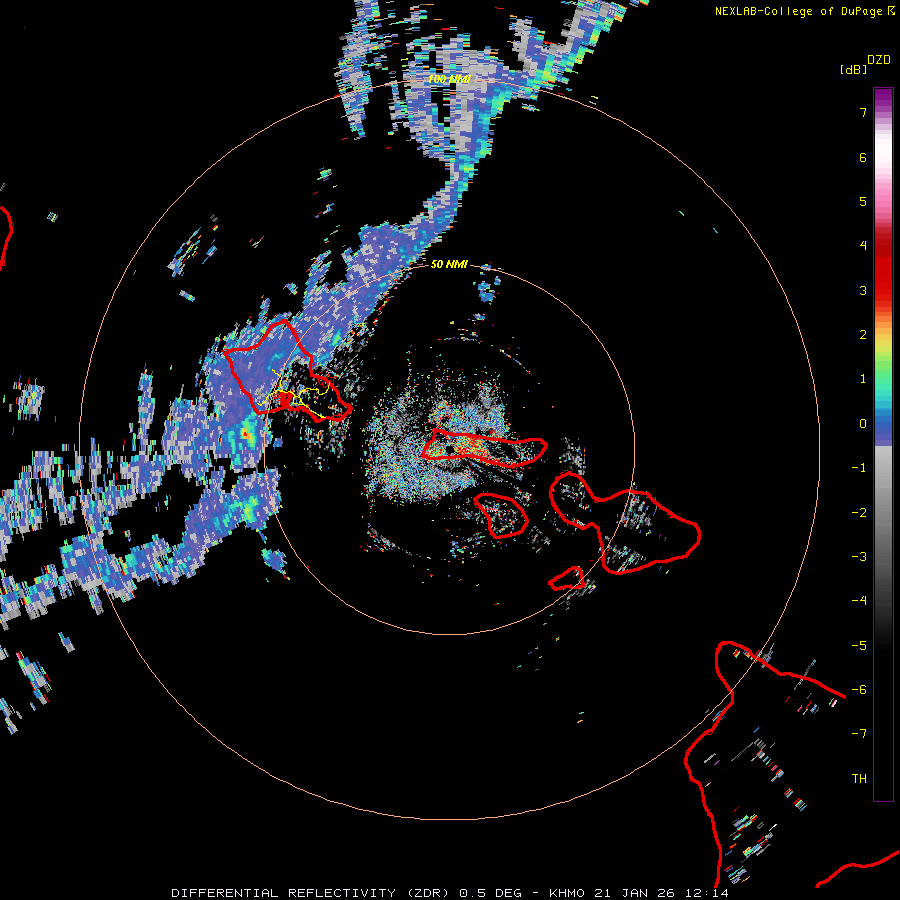900x900 pixels.
Task: Click the red 3 dB band of color bar
Action: 883,290
